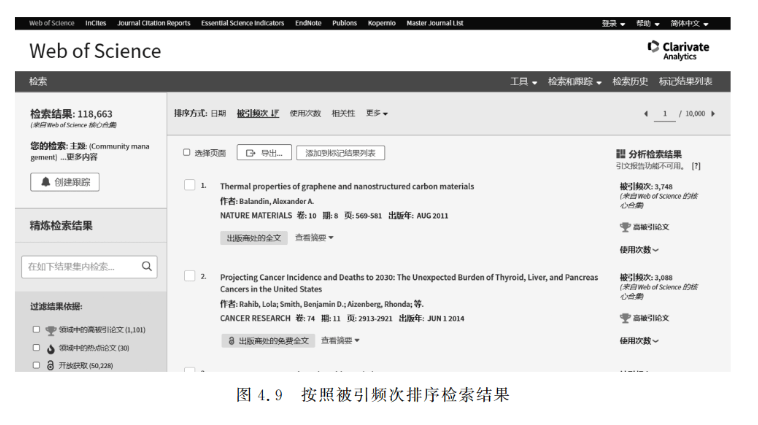This screenshot has height=425, width=758.
Task: Select checkbox for result 1 Thermal properties
Action: pos(190,185)
